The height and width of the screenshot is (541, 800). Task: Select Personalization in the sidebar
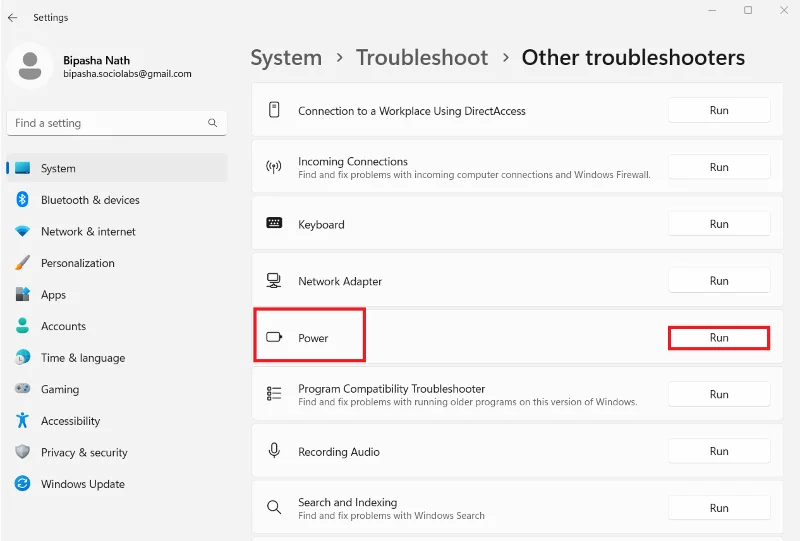[x=117, y=263]
